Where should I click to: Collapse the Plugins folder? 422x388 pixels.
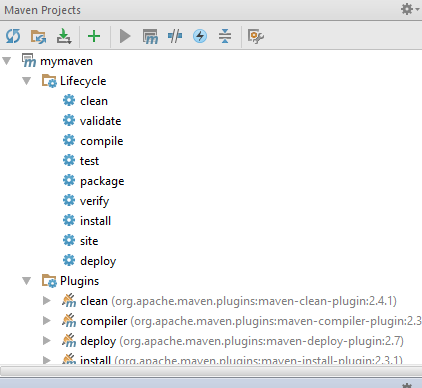27,281
